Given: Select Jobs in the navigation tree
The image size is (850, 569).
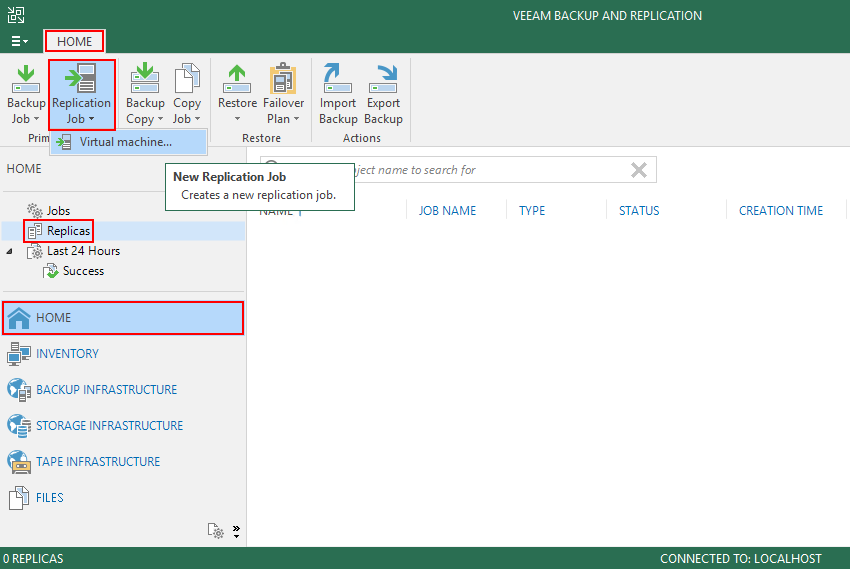Looking at the screenshot, I should coord(58,211).
